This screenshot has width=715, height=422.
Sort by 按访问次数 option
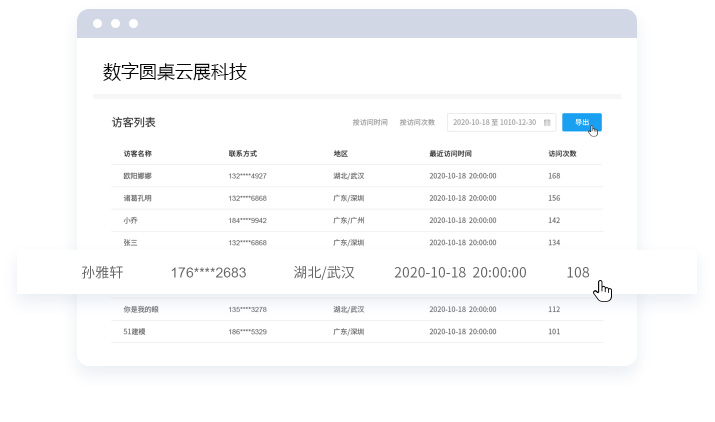coord(417,123)
